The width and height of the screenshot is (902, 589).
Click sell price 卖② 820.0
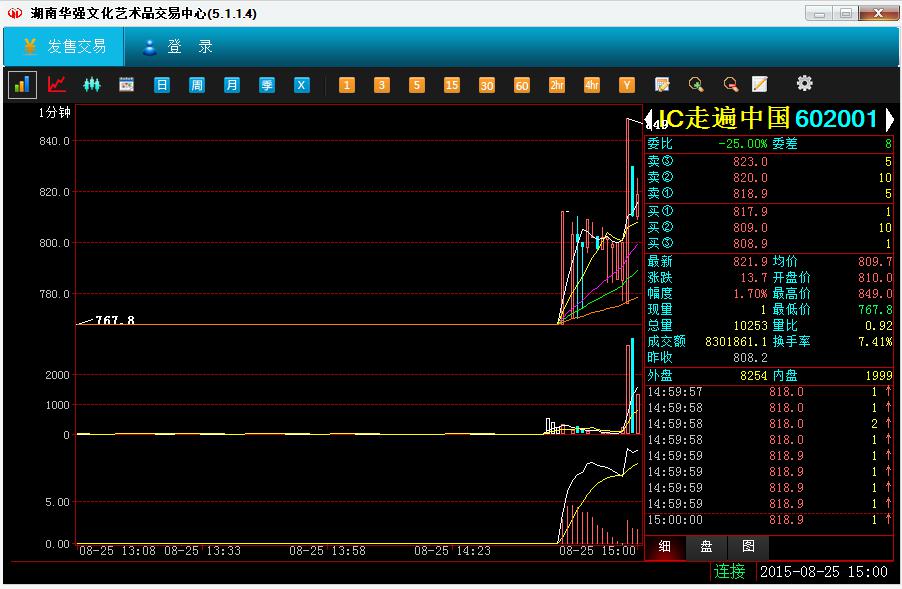(x=750, y=178)
